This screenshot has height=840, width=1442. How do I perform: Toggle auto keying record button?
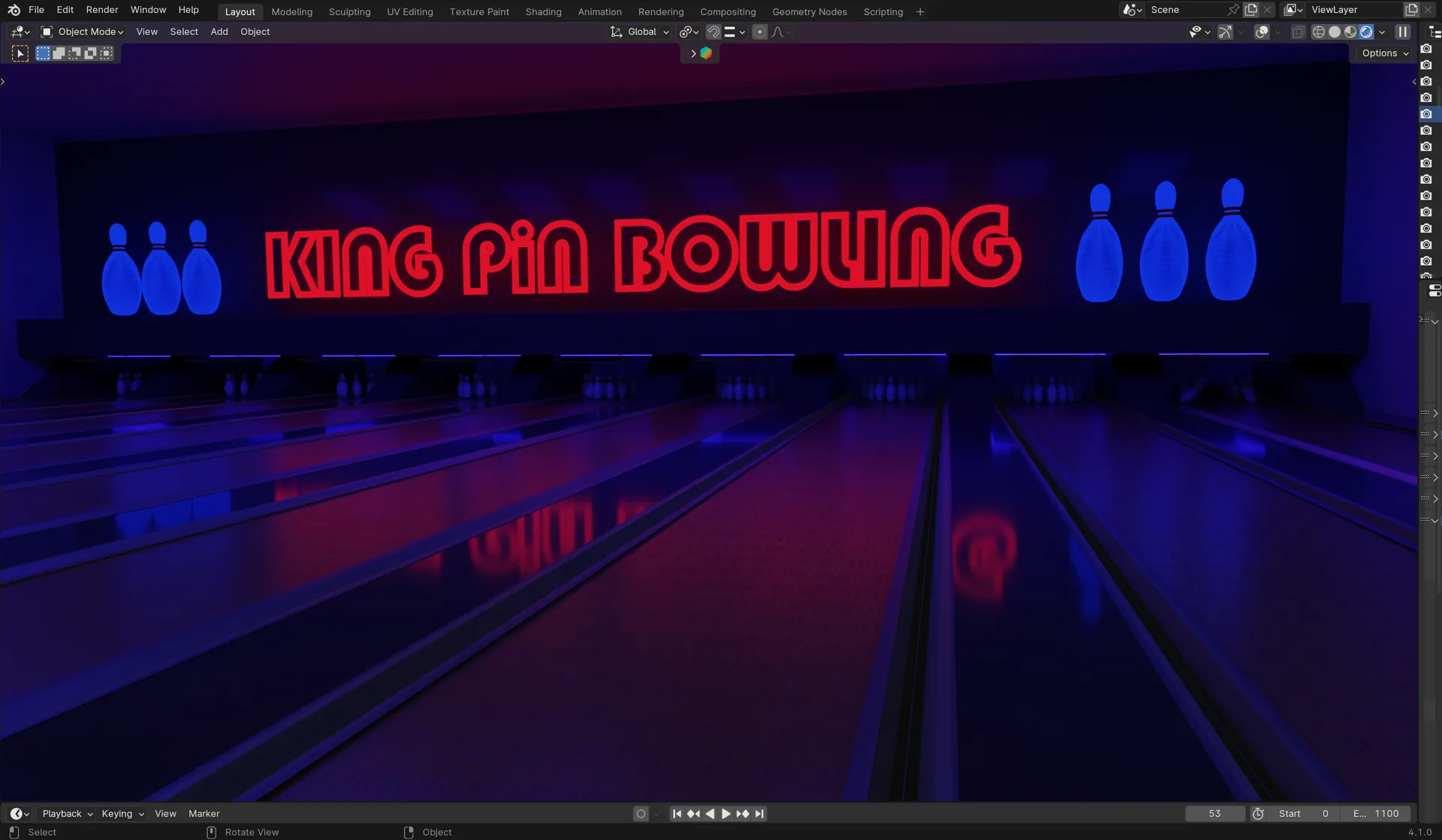(641, 814)
